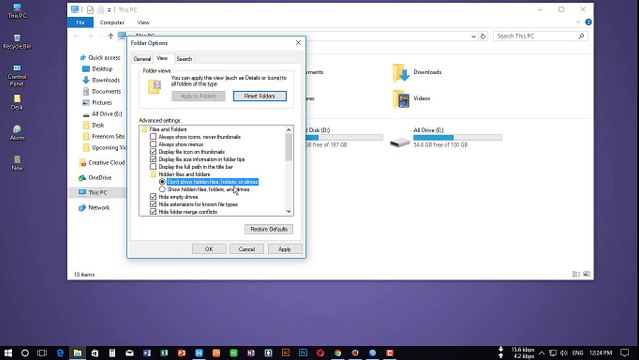Launch Photoshop from the taskbar

click(303, 353)
